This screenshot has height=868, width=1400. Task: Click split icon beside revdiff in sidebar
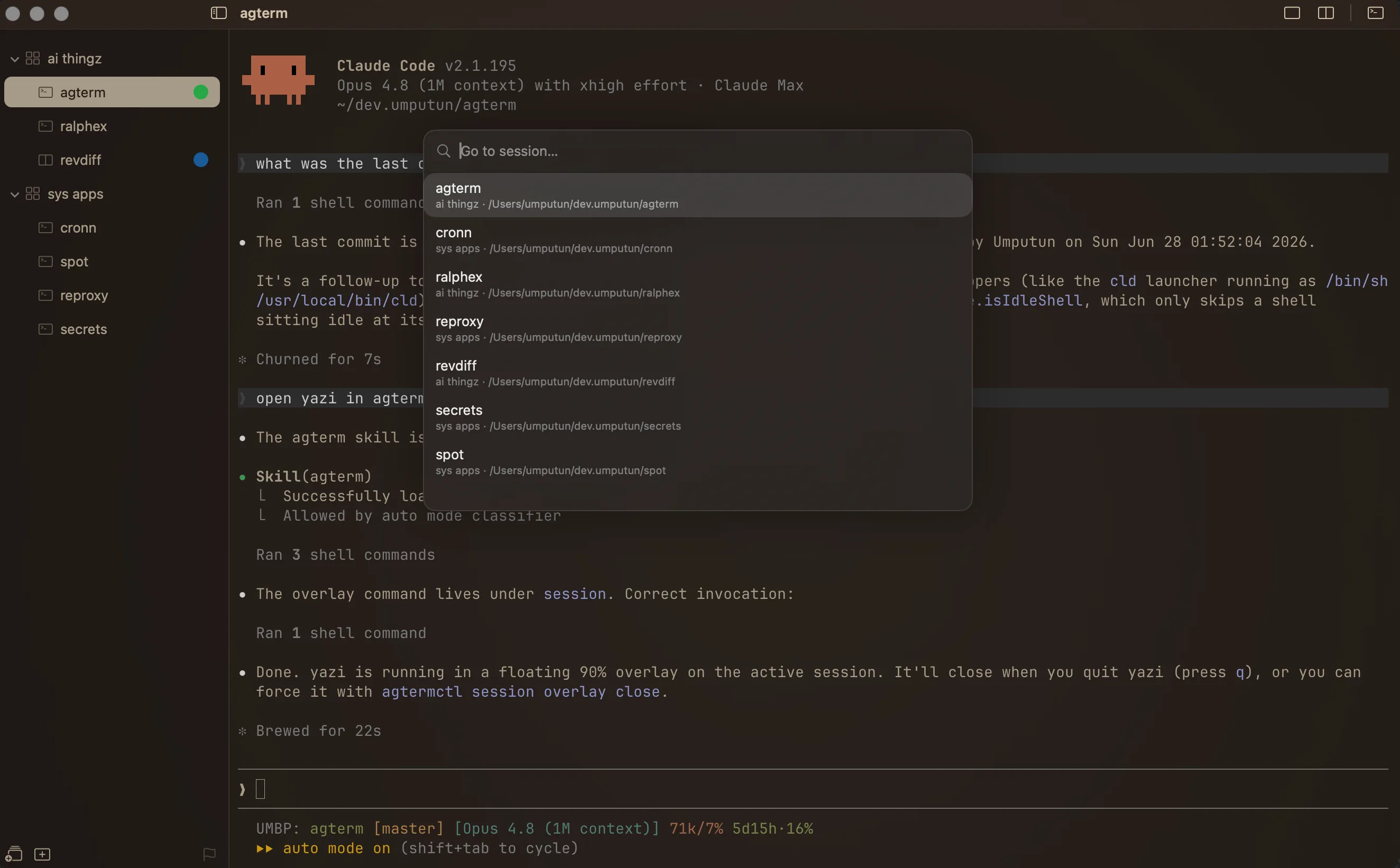point(45,160)
